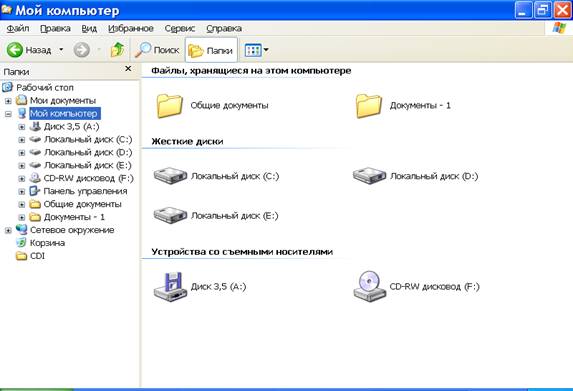Expand Сетевое окружение tree node
The height and width of the screenshot is (391, 573).
(x=8, y=231)
